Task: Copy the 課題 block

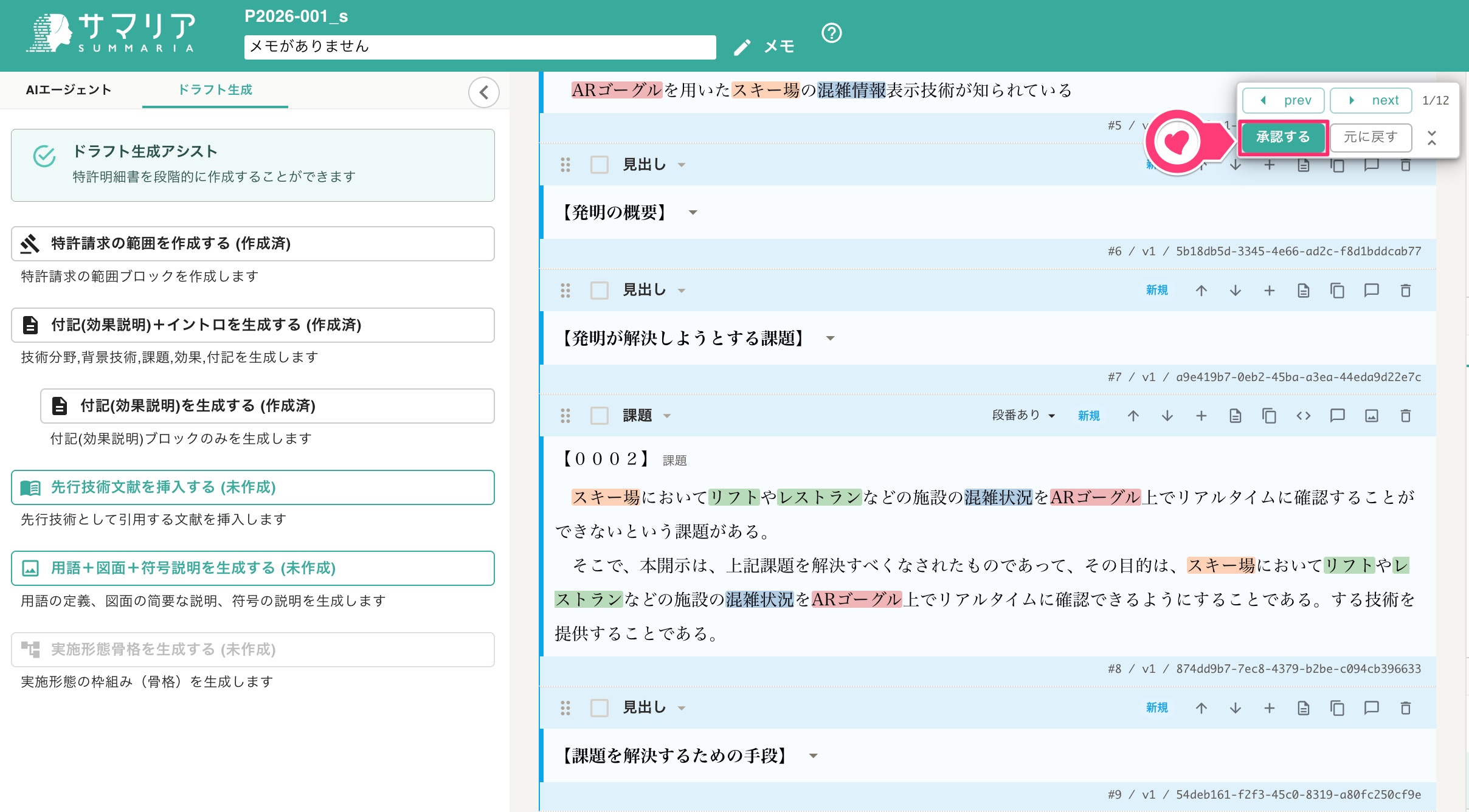Action: 1270,416
